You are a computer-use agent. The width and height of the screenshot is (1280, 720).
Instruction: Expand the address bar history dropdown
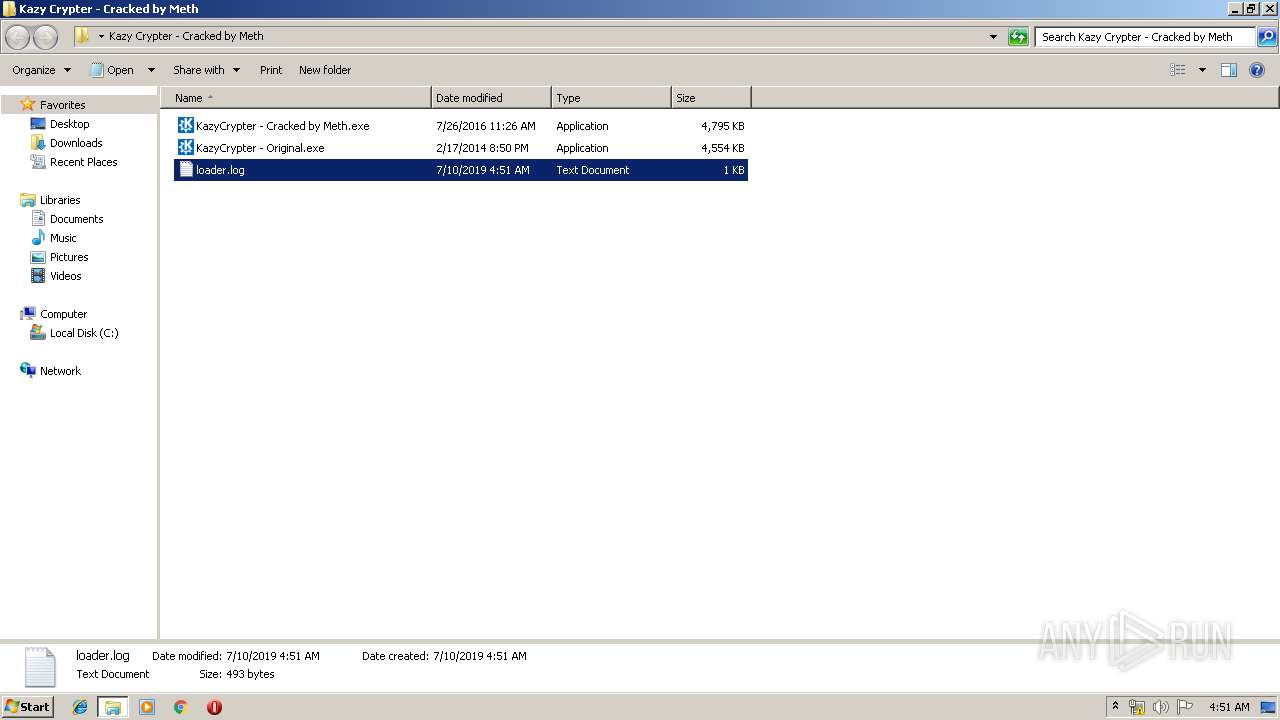(993, 37)
